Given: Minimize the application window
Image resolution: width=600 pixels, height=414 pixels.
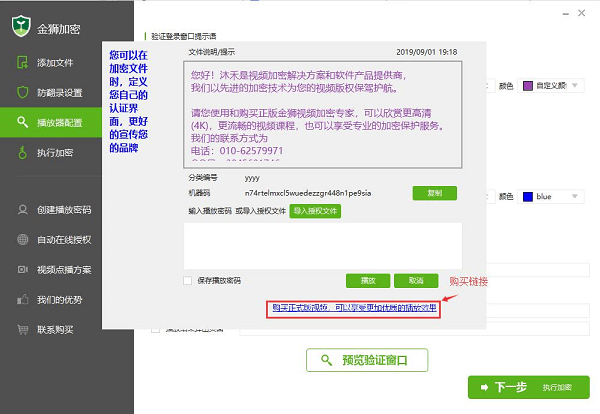Looking at the screenshot, I should (566, 14).
